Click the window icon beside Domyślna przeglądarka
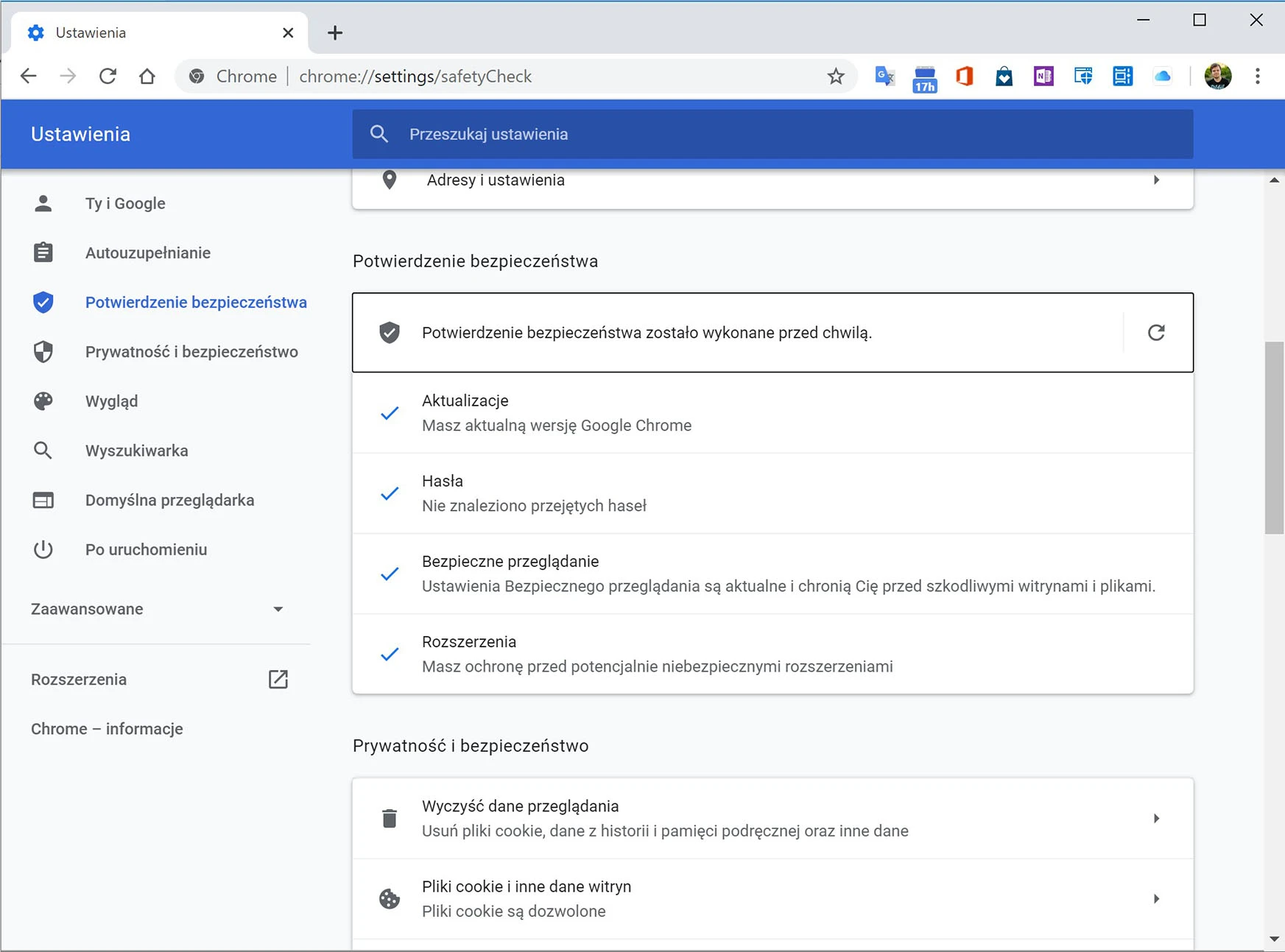 click(x=43, y=500)
